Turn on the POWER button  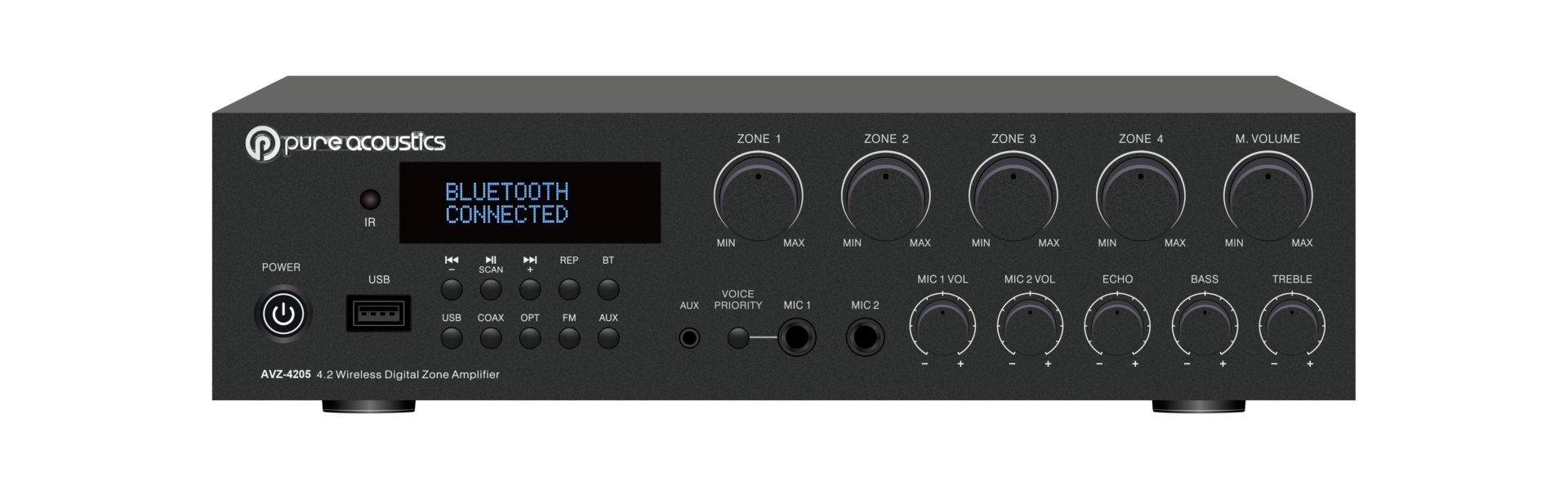coord(283,314)
